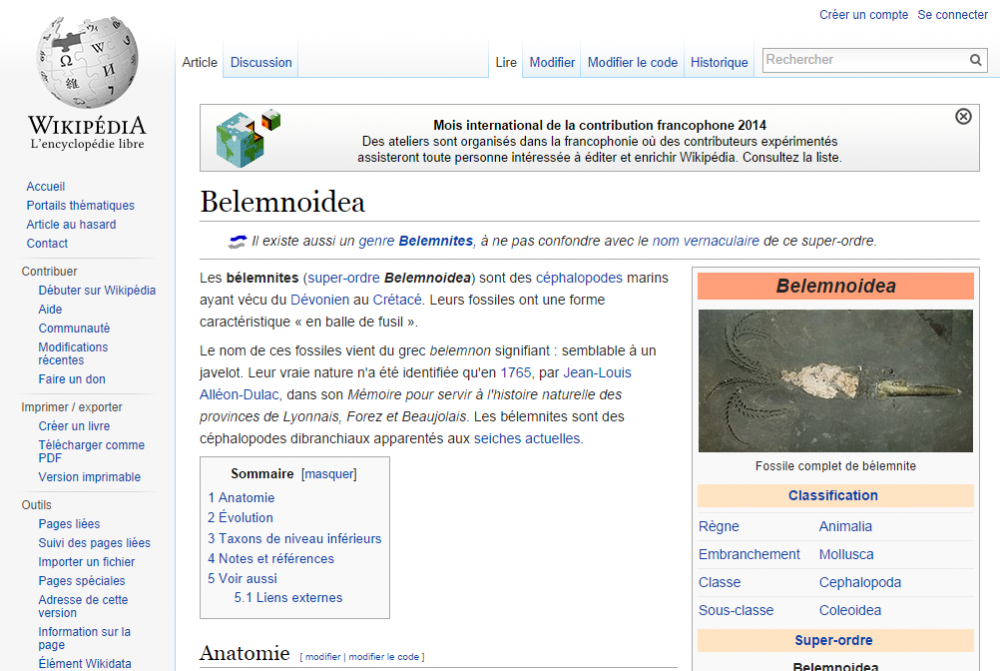Screen dimensions: 1000x671
Task: Dismiss the banner with the close icon
Action: 963,116
